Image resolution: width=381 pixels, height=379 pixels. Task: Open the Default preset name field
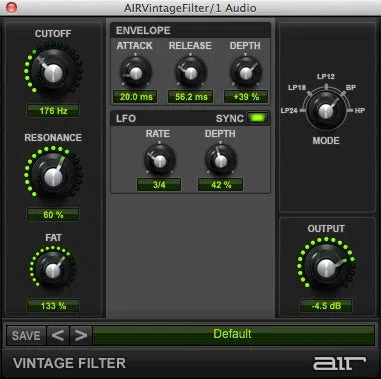[233, 334]
